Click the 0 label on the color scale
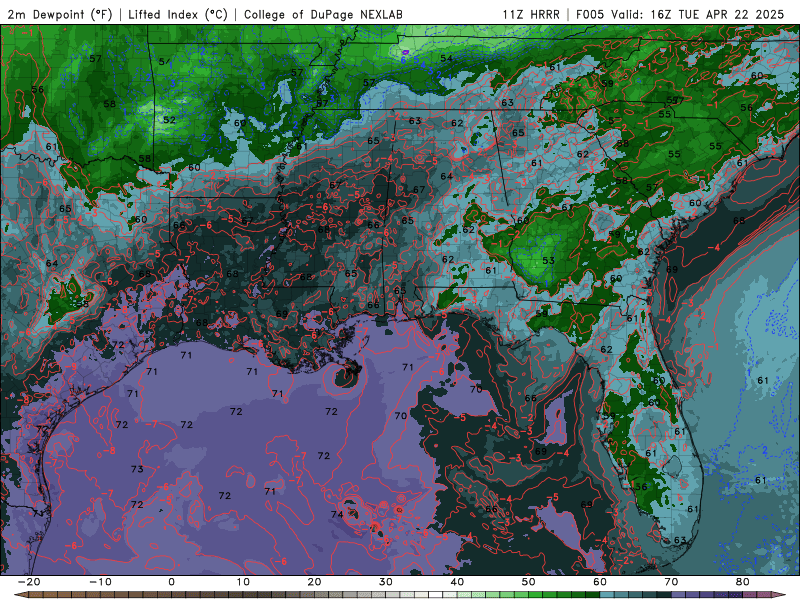The width and height of the screenshot is (800, 600). coord(171,582)
